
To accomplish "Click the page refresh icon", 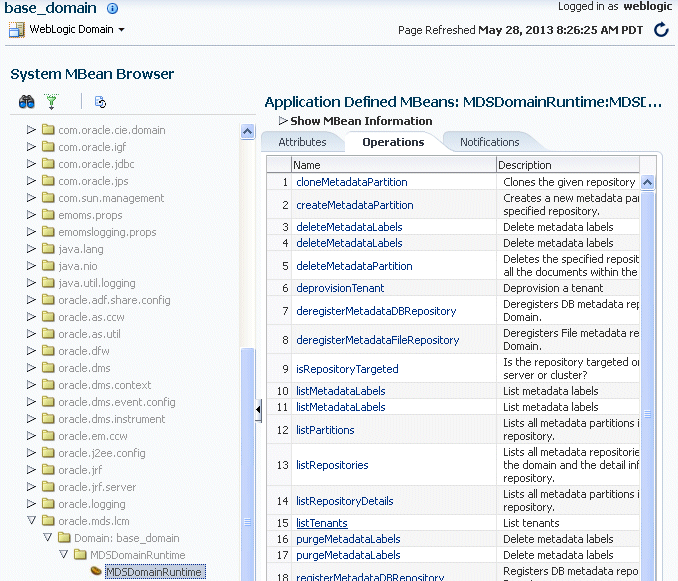I will [x=661, y=30].
